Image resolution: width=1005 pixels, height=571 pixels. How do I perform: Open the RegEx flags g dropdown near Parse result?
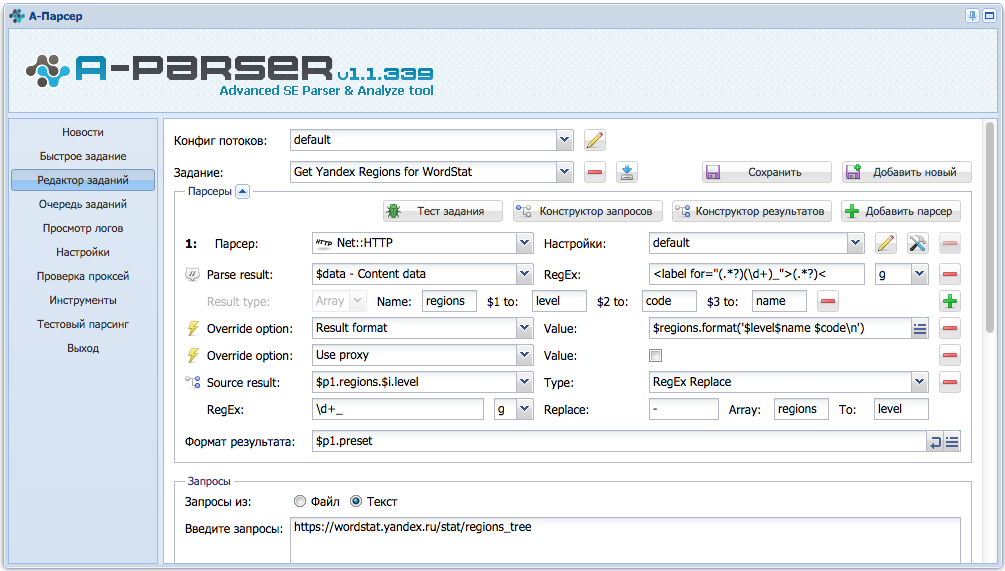point(920,274)
